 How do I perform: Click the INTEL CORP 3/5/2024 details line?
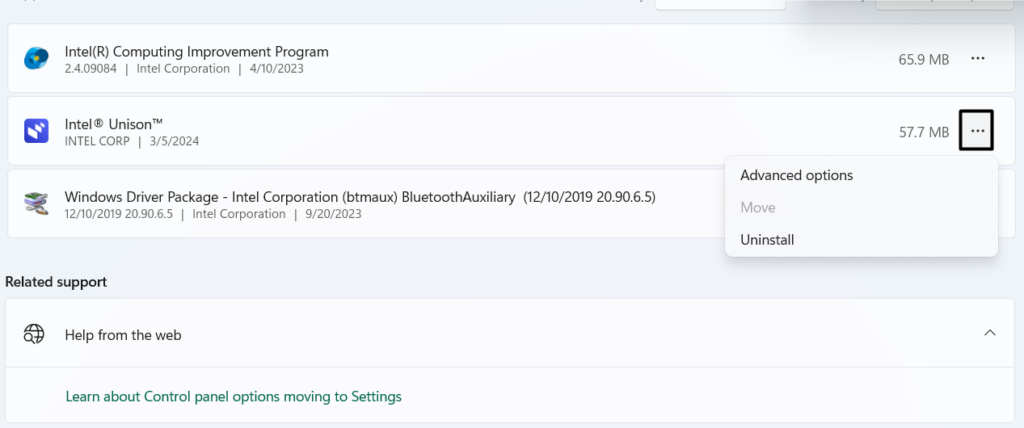point(132,141)
